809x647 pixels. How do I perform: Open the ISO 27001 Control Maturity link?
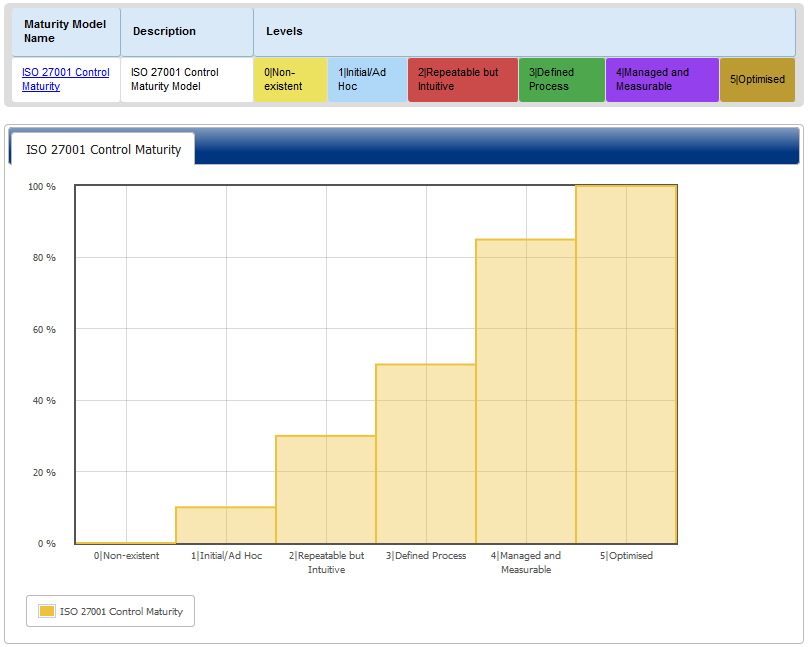[x=66, y=79]
